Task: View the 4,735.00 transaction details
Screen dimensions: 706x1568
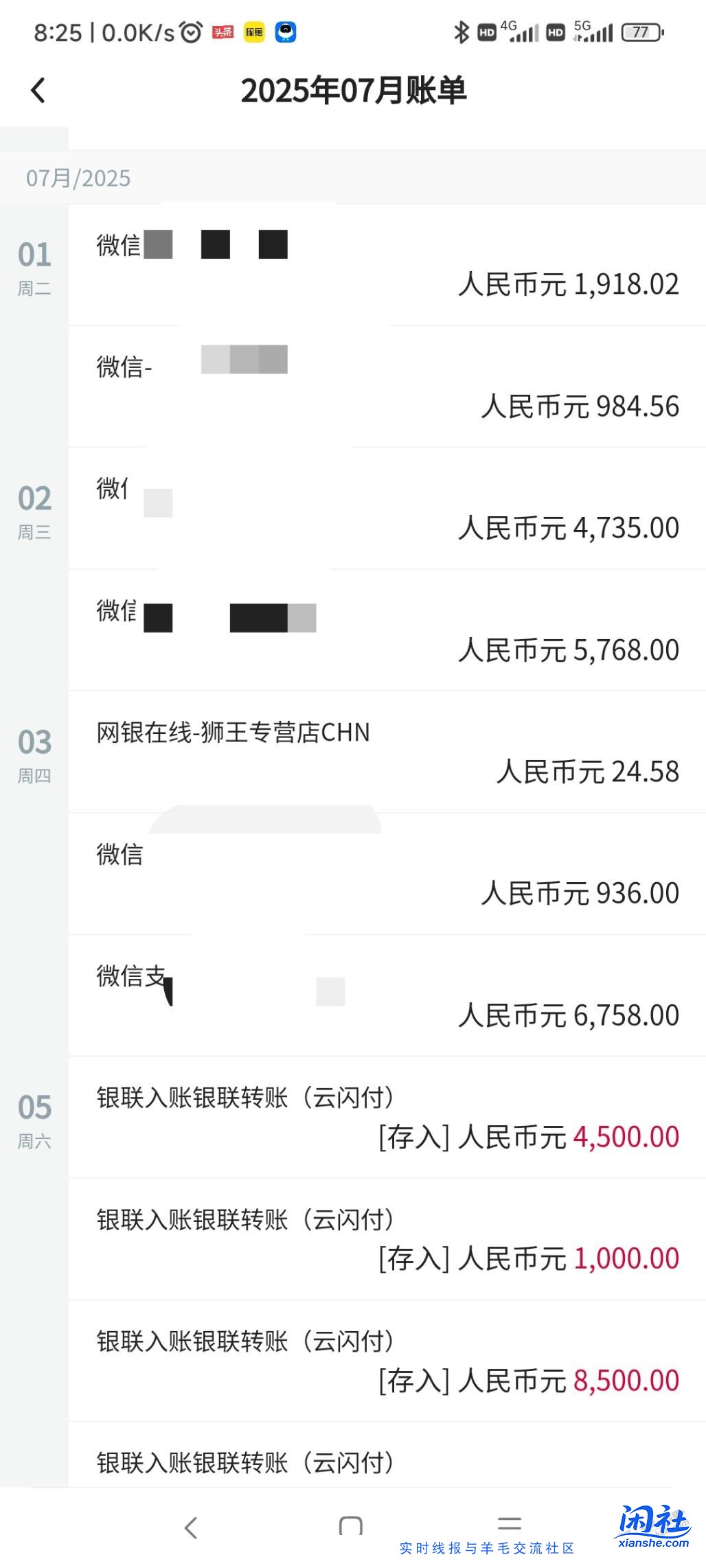Action: click(387, 509)
